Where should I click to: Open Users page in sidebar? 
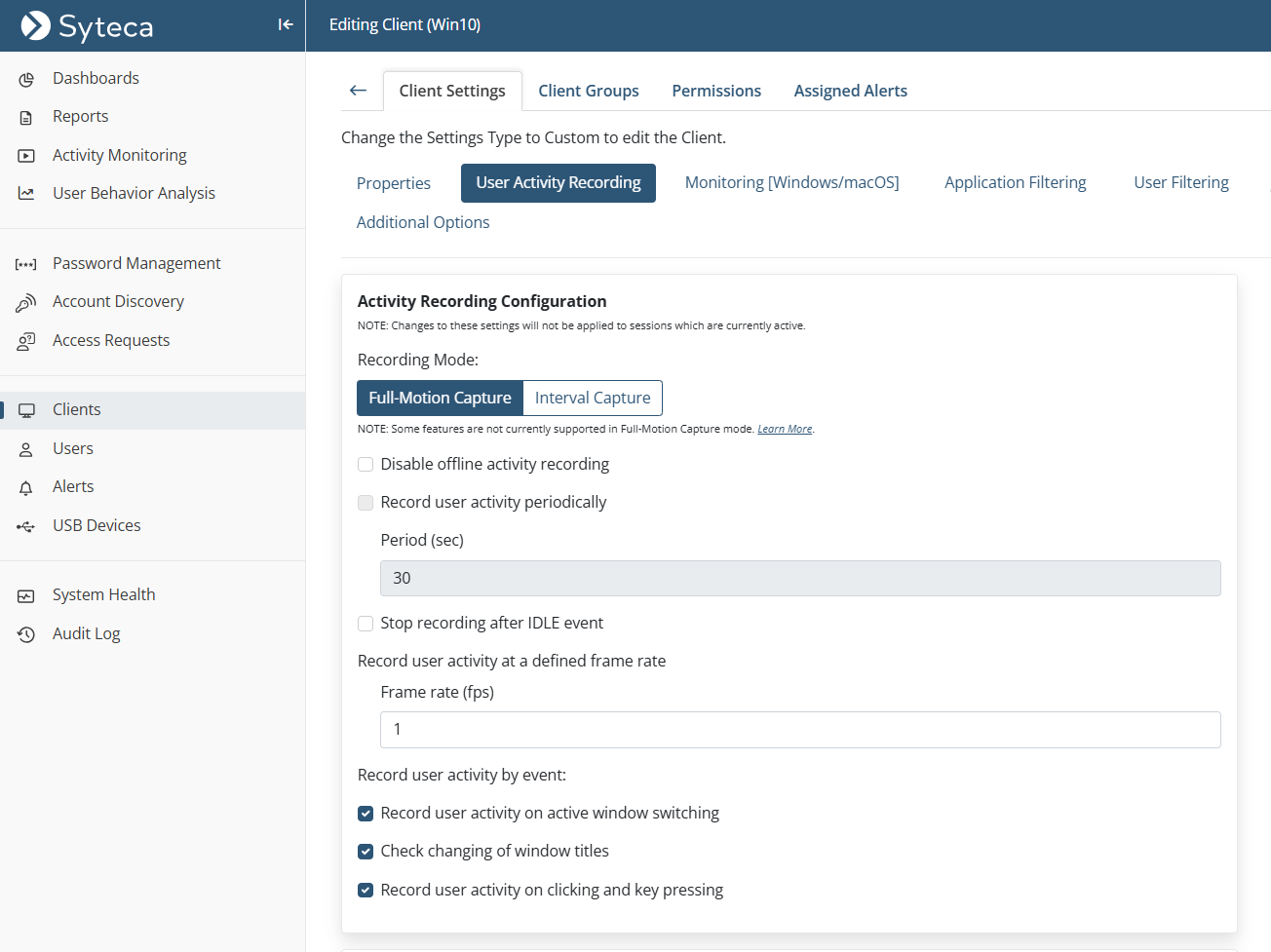pyautogui.click(x=73, y=448)
